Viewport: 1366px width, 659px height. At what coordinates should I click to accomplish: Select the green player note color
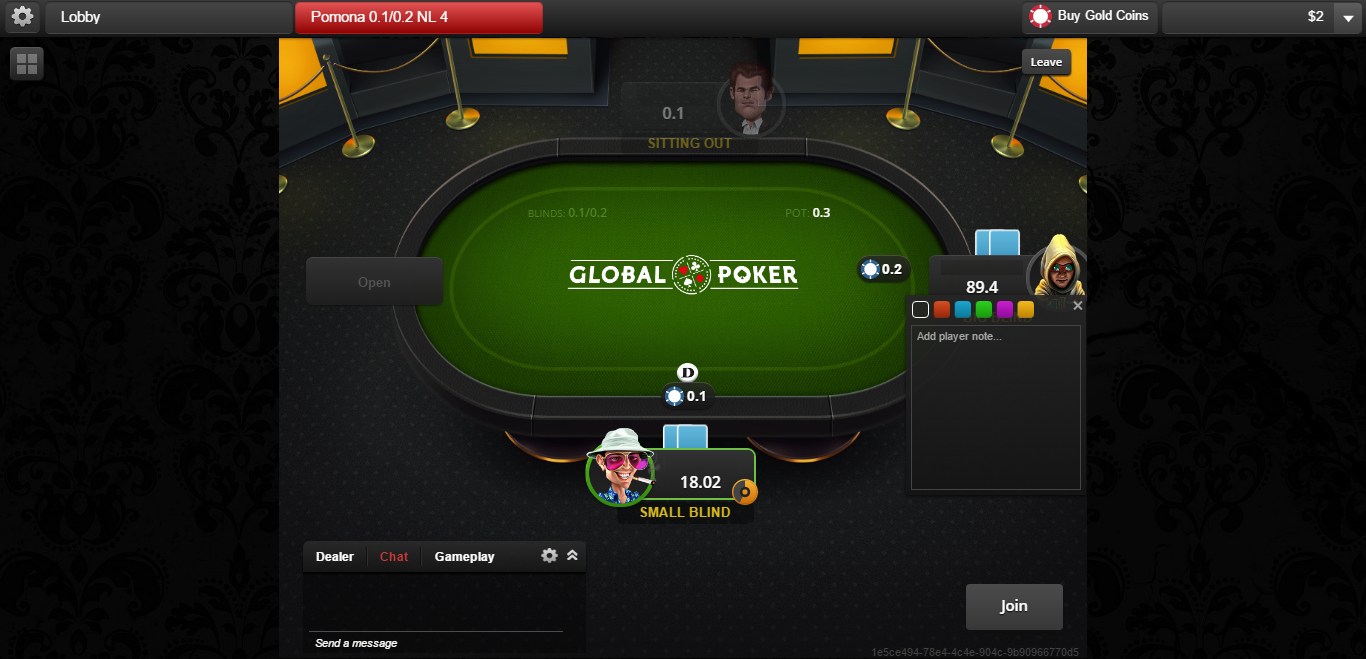tap(983, 310)
